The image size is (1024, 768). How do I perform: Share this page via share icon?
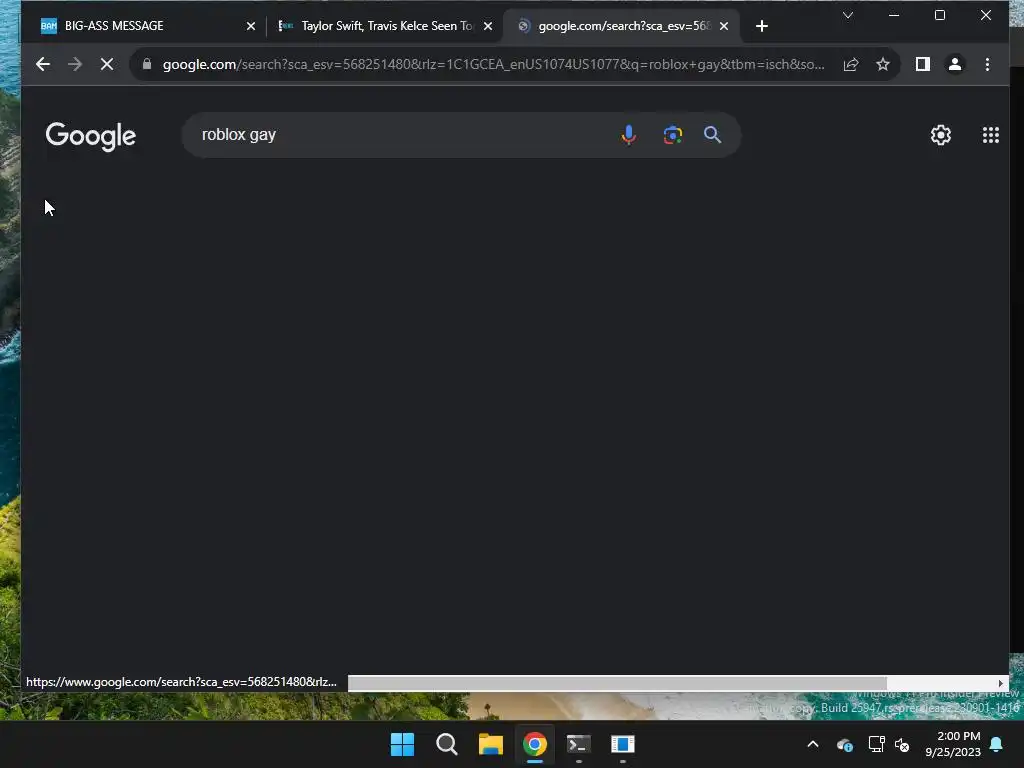coord(851,64)
